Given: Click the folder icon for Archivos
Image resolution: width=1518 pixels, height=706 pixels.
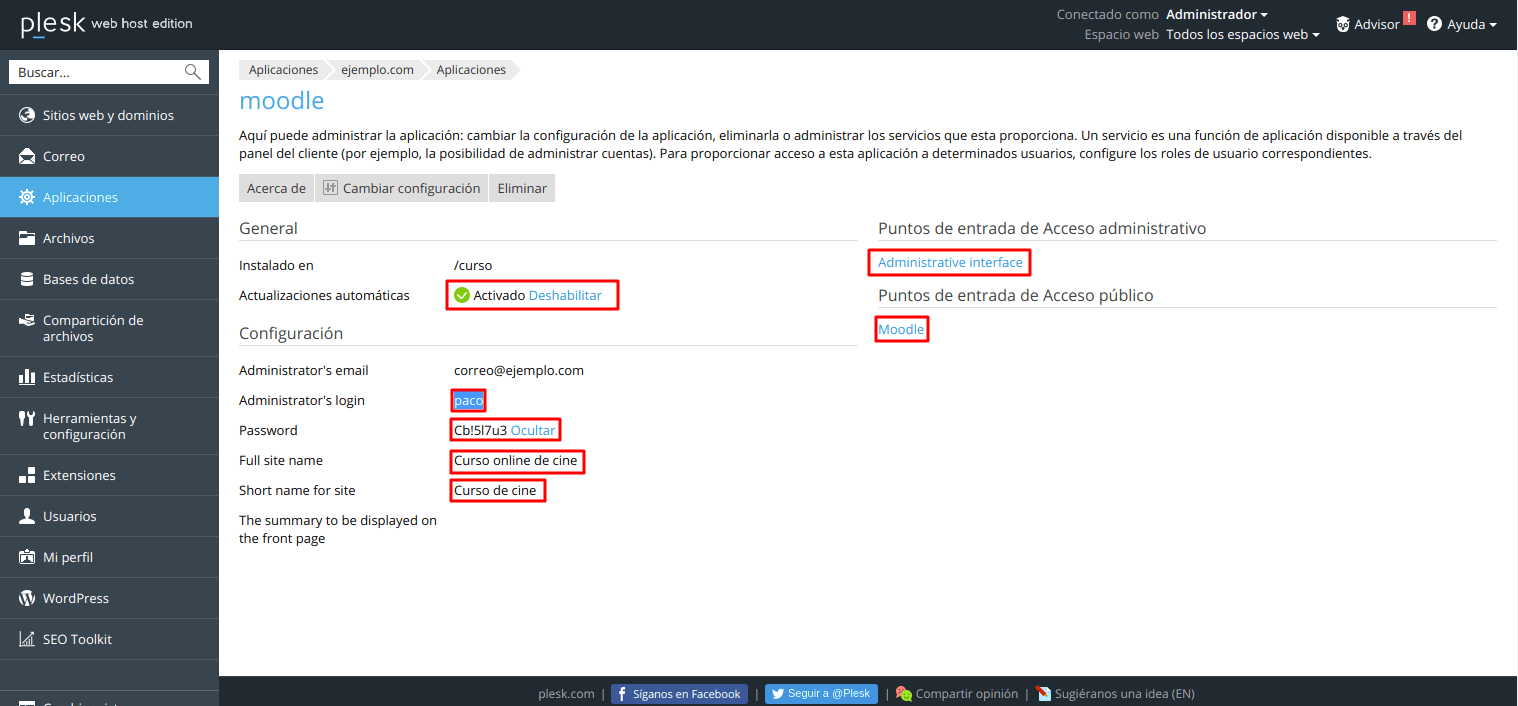Looking at the screenshot, I should [27, 238].
